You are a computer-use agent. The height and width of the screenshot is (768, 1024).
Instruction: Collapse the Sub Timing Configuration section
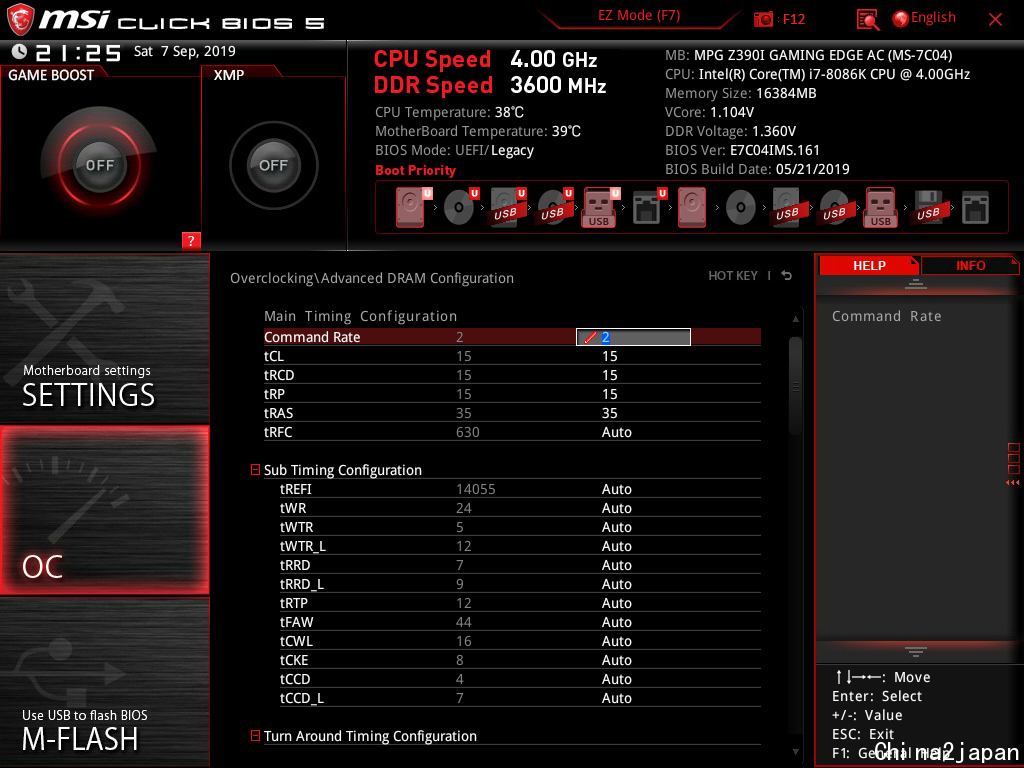click(x=255, y=470)
